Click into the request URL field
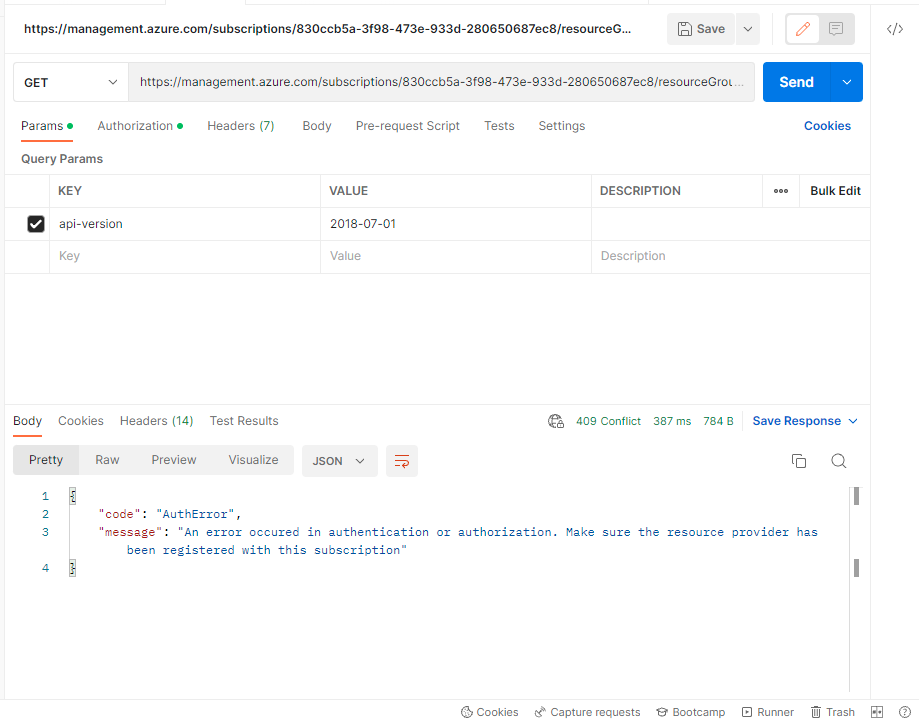 pyautogui.click(x=441, y=82)
